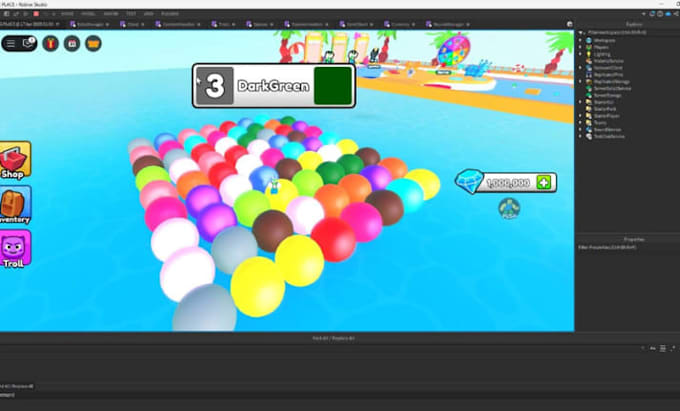The height and width of the screenshot is (411, 680).
Task: Click the Explorer panel title
Action: click(x=634, y=24)
